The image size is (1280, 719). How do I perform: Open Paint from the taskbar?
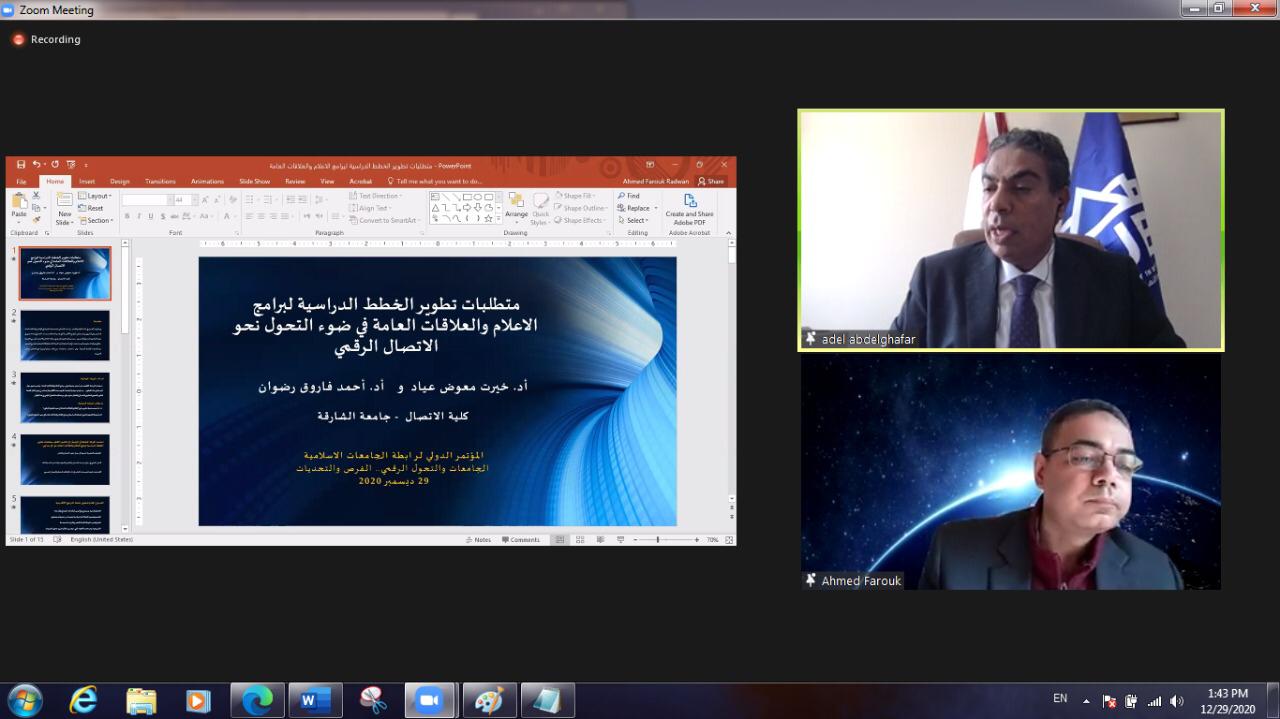489,700
